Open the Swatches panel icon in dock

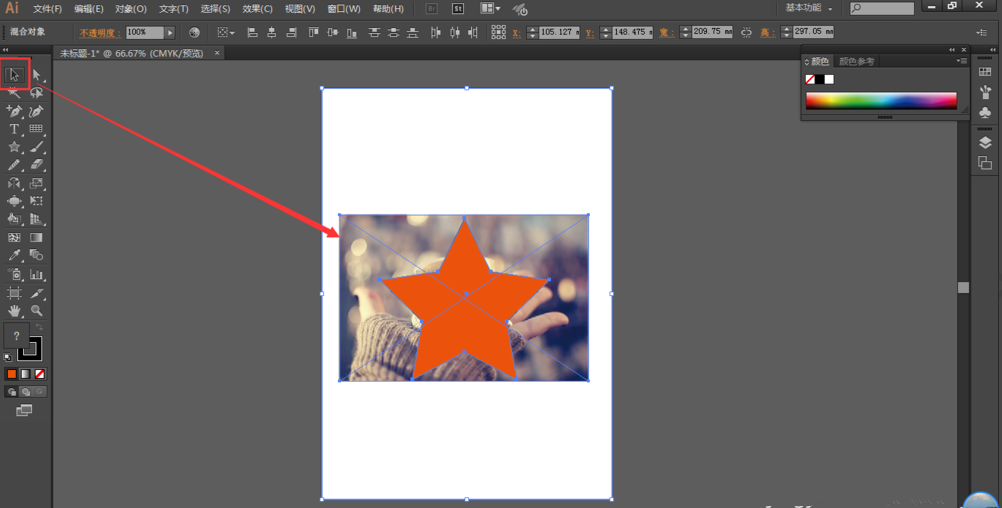click(x=985, y=72)
